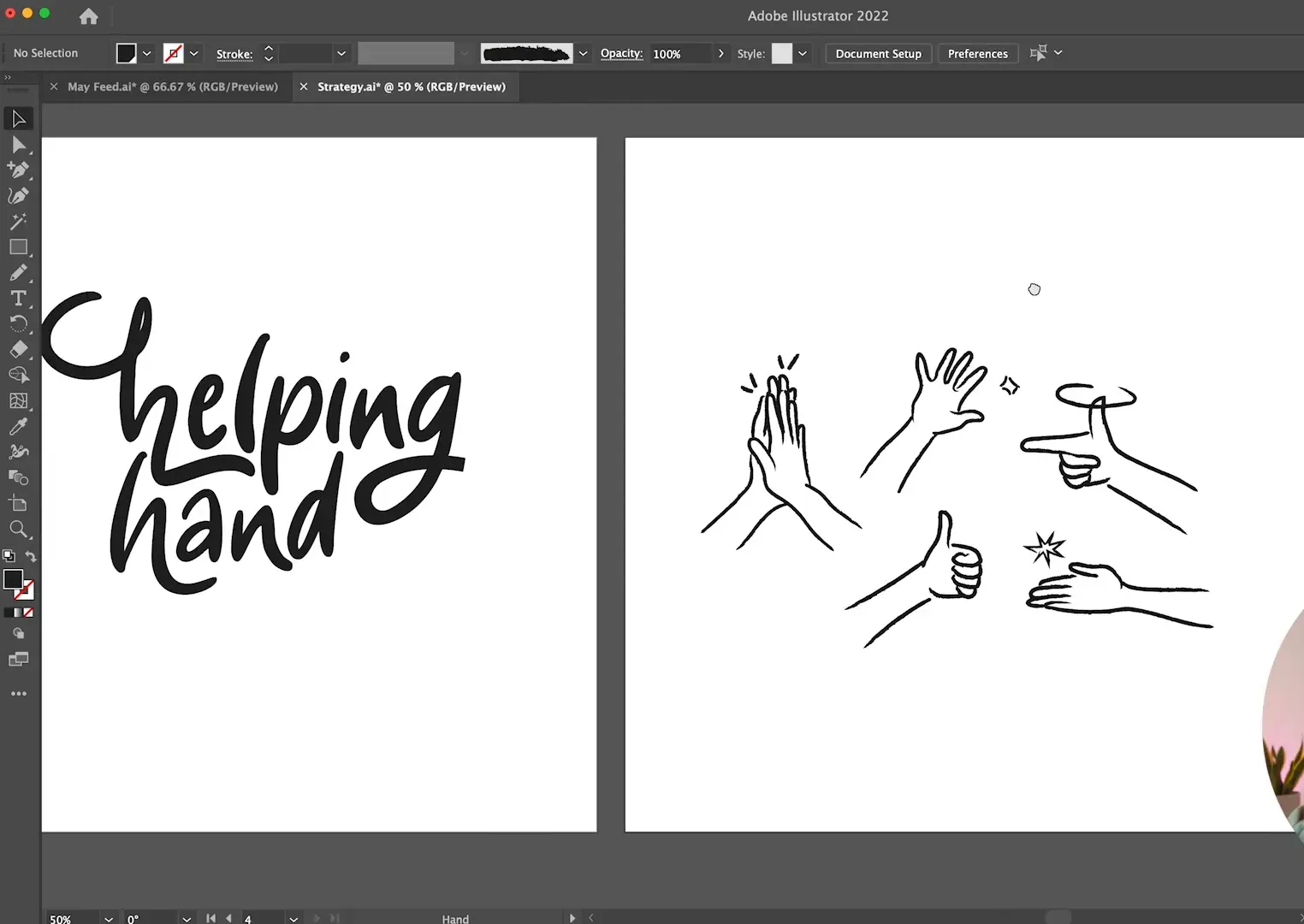Viewport: 1304px width, 924px height.
Task: Open the brush definition dropdown
Action: [x=583, y=53]
